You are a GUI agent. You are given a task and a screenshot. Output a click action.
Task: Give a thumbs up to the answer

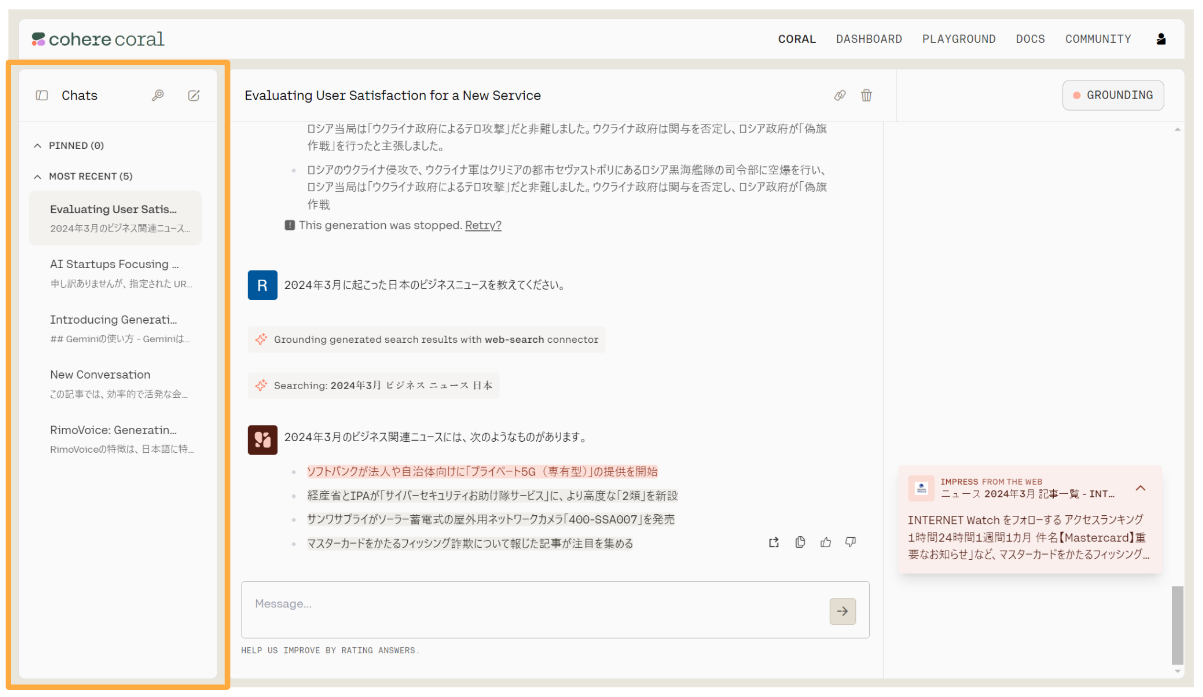pos(825,541)
